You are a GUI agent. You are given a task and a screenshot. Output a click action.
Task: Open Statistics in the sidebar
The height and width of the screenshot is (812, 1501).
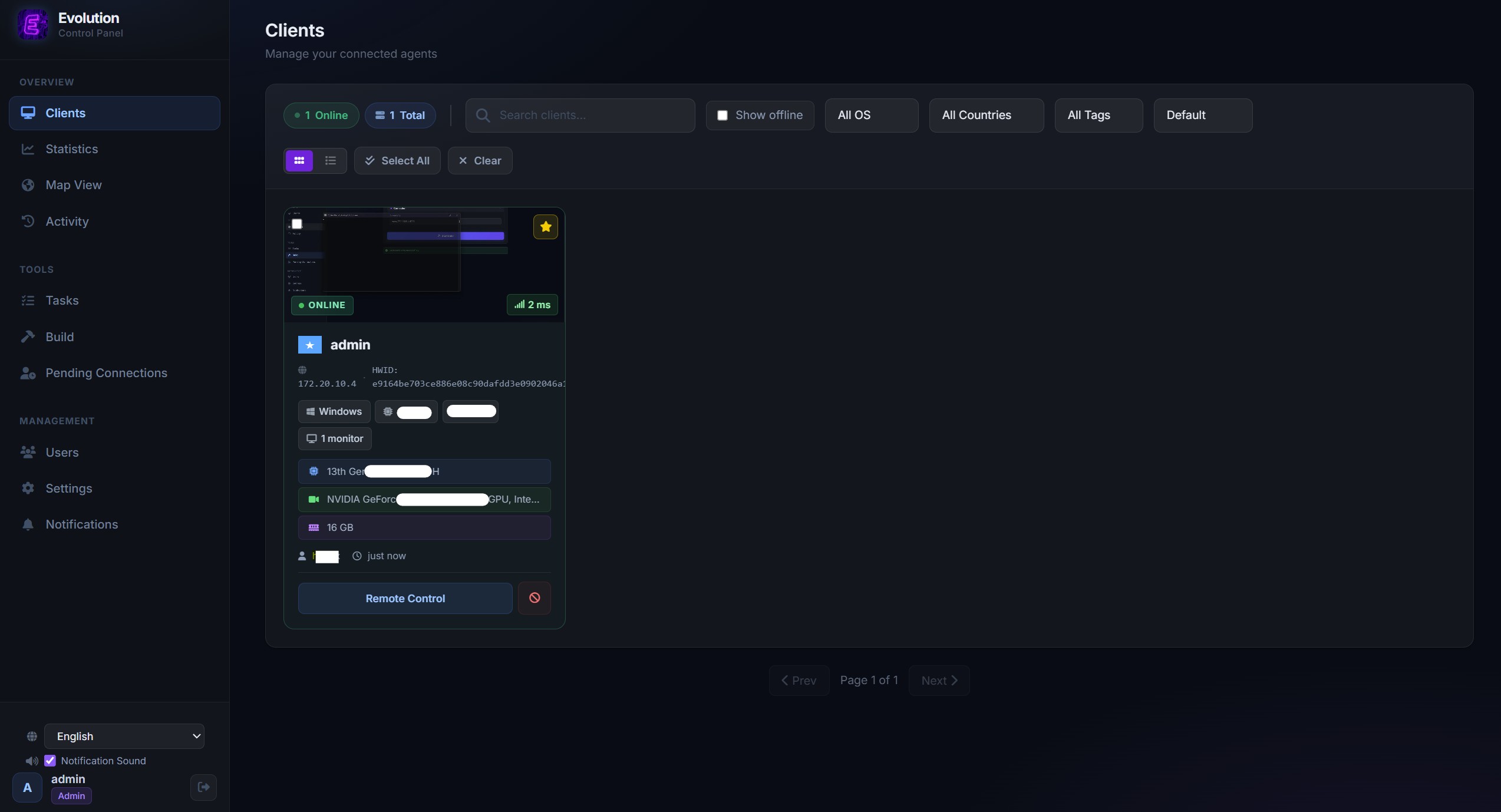(x=114, y=149)
